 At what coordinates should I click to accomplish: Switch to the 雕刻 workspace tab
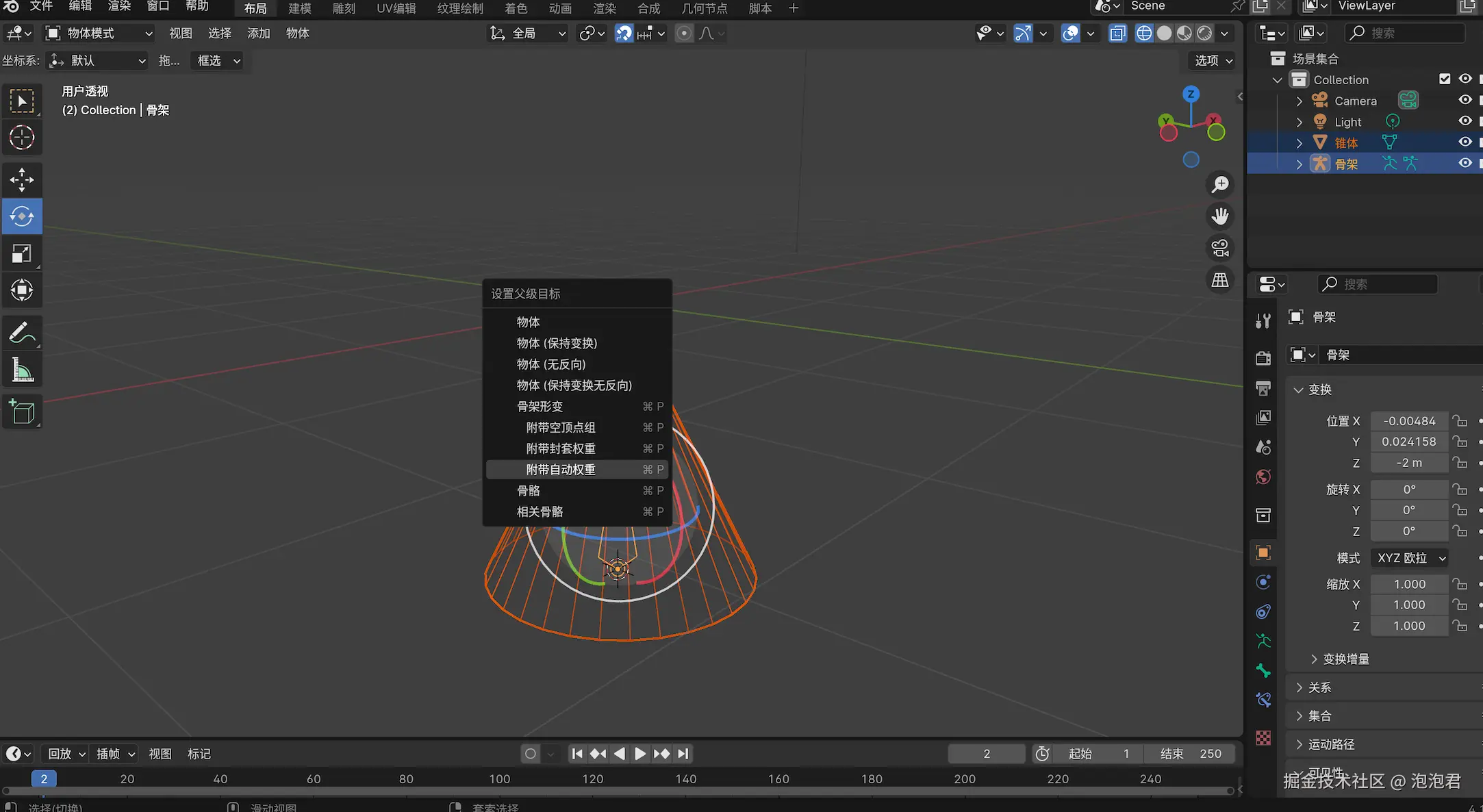tap(344, 8)
